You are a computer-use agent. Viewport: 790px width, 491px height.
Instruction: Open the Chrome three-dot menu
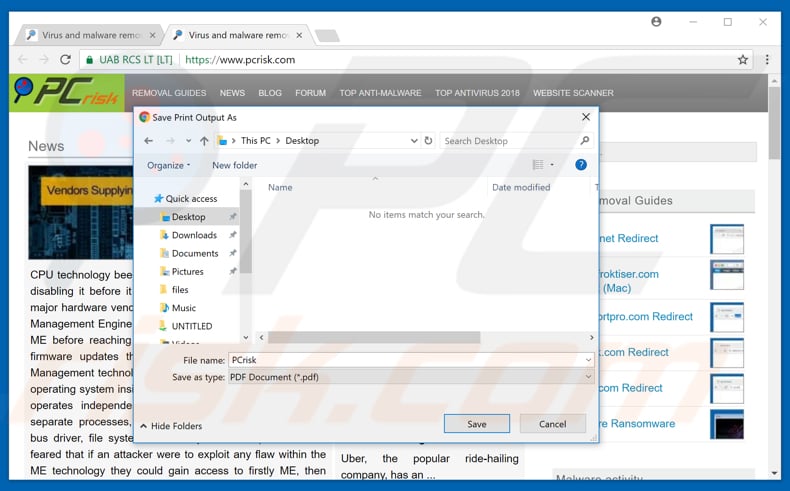[767, 59]
